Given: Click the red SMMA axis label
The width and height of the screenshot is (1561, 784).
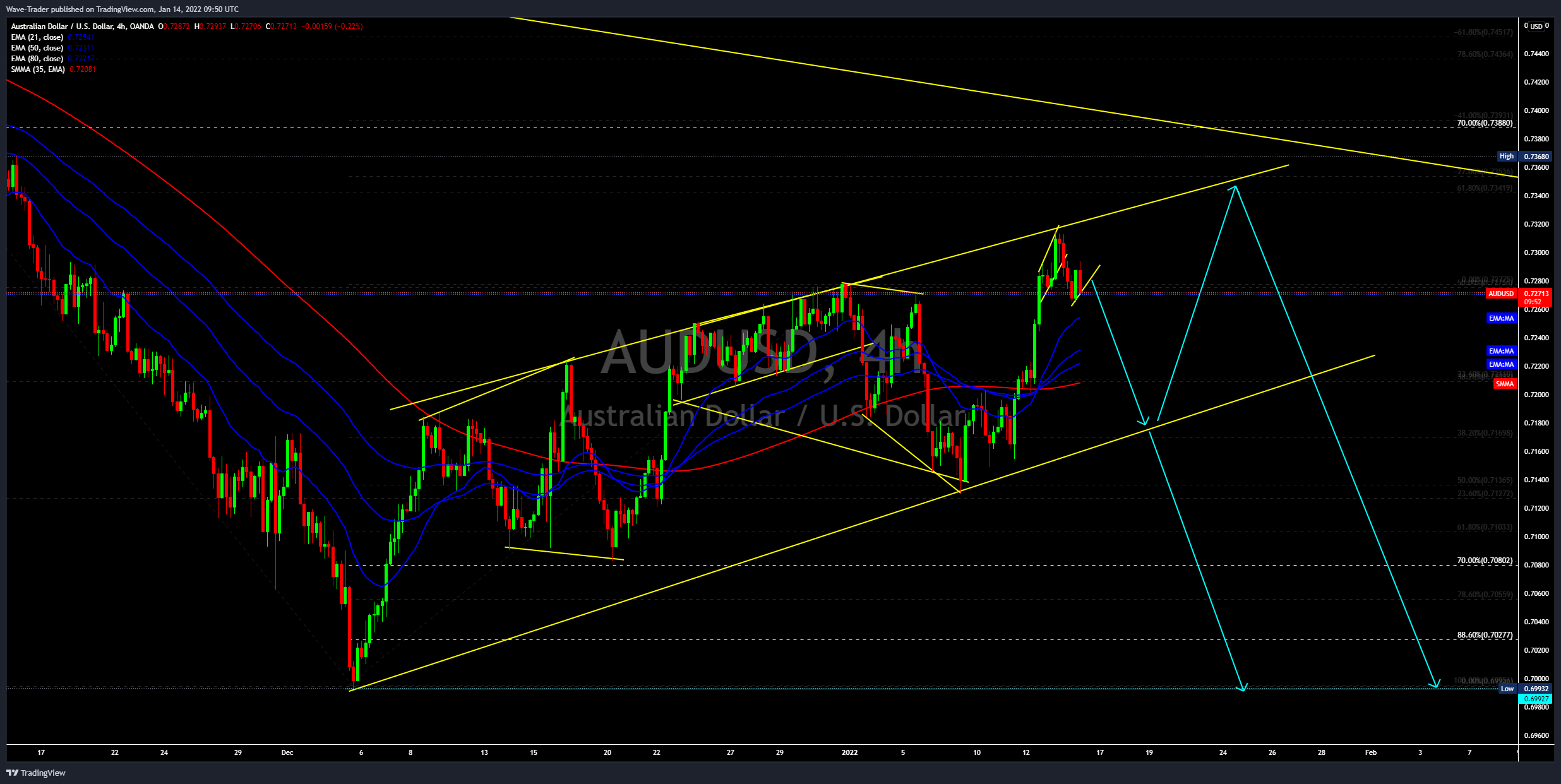Looking at the screenshot, I should coord(1505,384).
